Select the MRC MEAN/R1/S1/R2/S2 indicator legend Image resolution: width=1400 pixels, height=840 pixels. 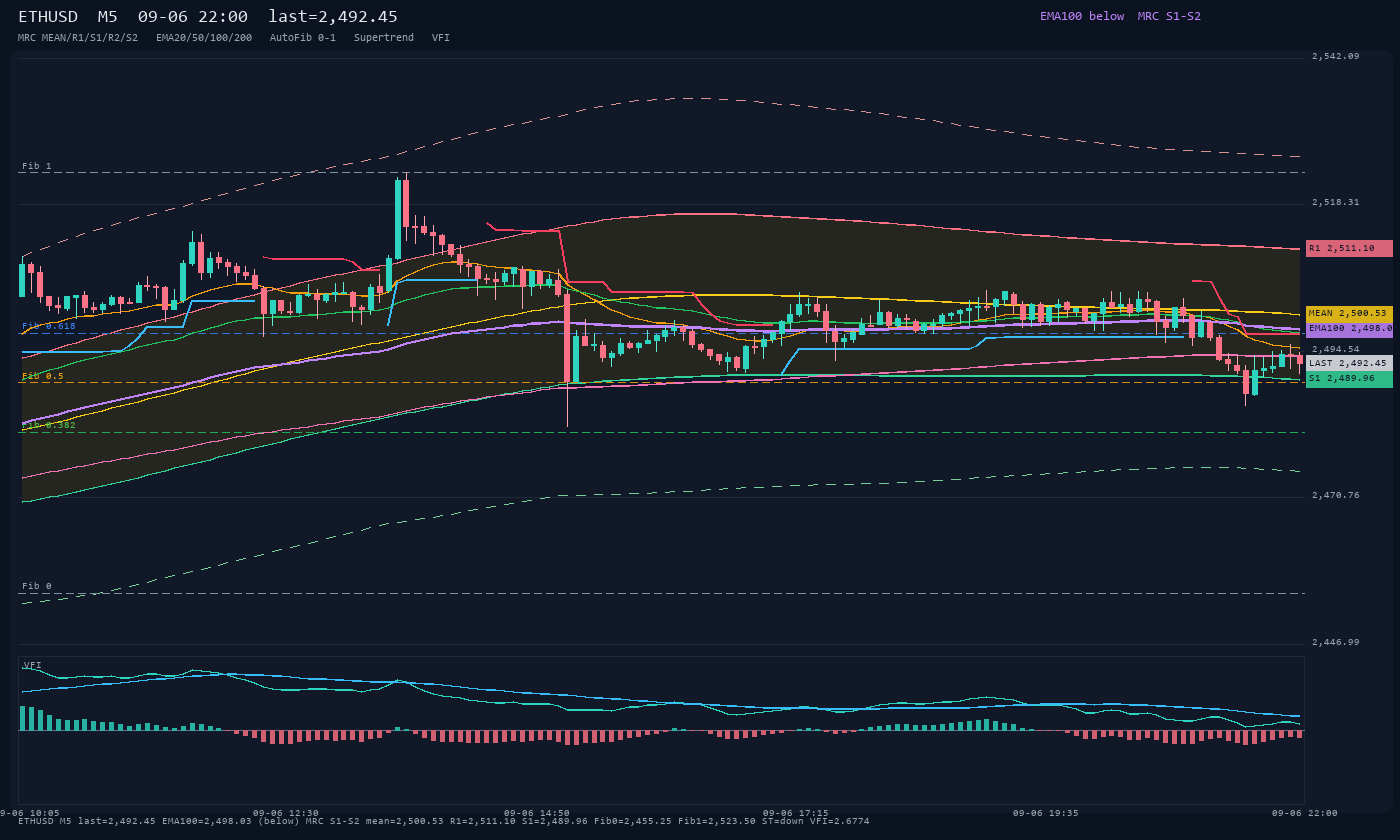(x=78, y=38)
